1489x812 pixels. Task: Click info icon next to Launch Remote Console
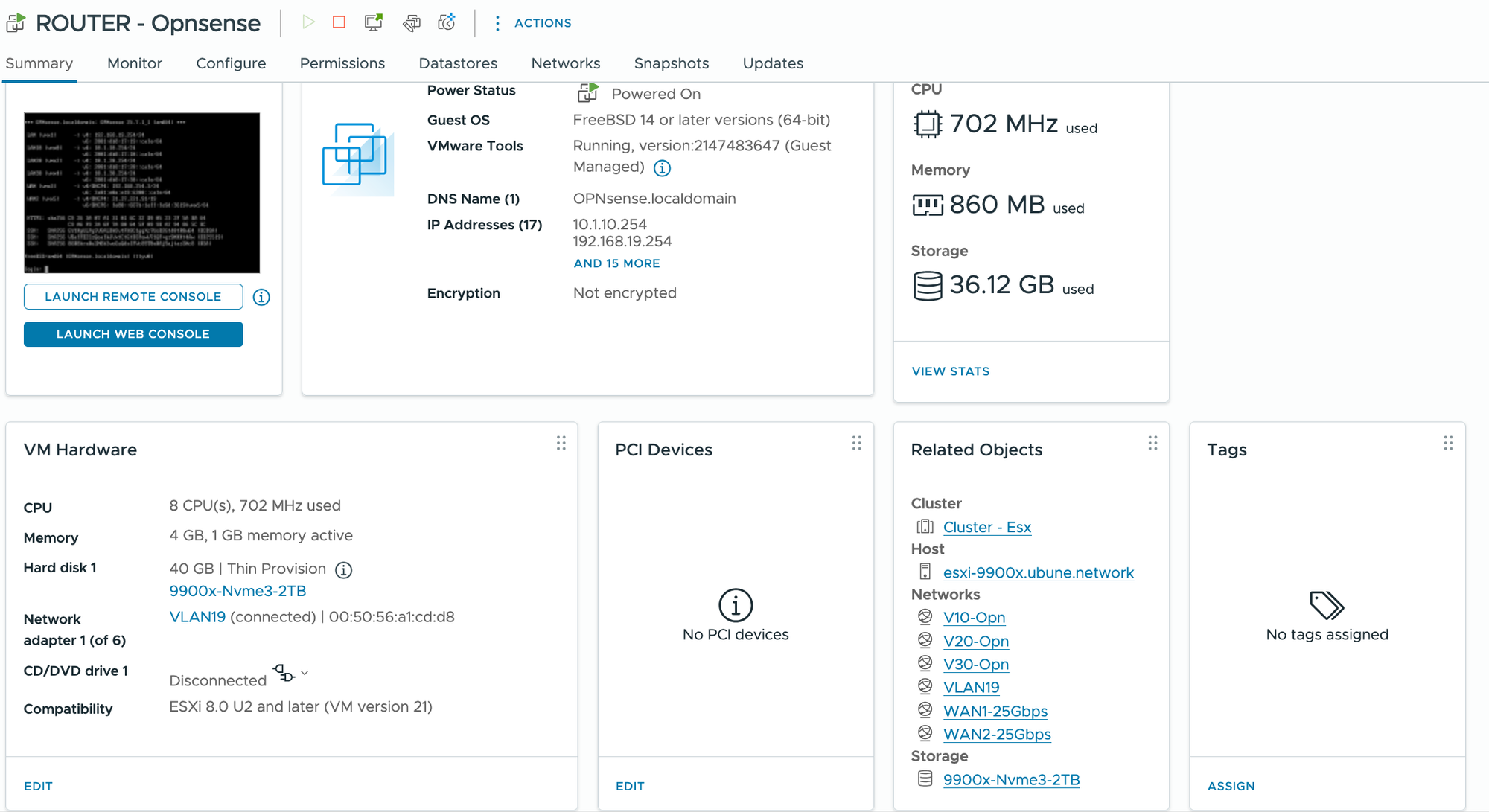pos(261,297)
